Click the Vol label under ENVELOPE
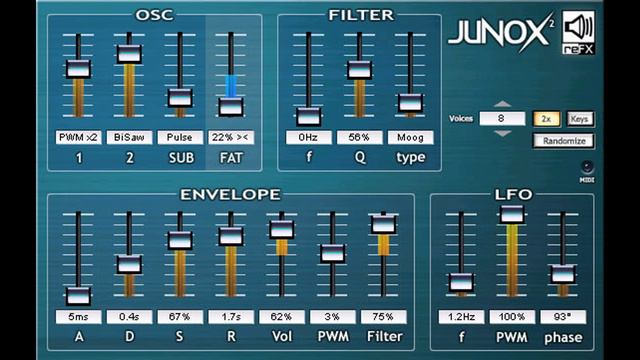 [x=282, y=336]
